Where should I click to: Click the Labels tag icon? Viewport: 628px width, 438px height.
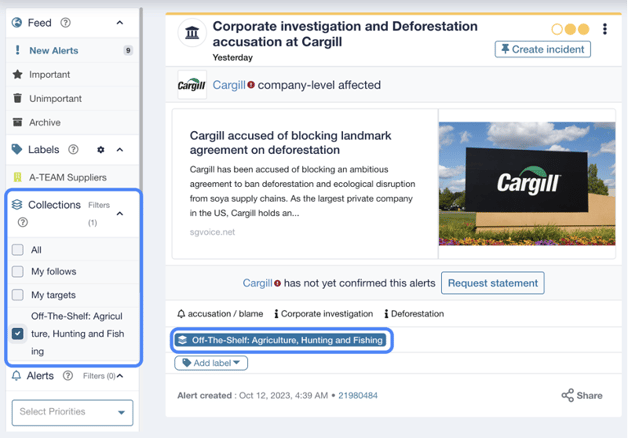click(17, 149)
